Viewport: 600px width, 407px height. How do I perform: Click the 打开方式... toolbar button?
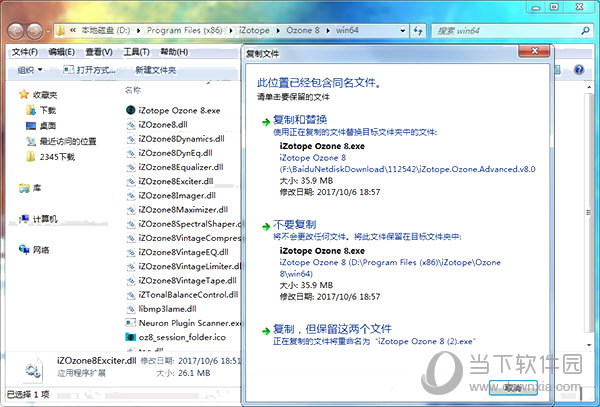(x=90, y=70)
